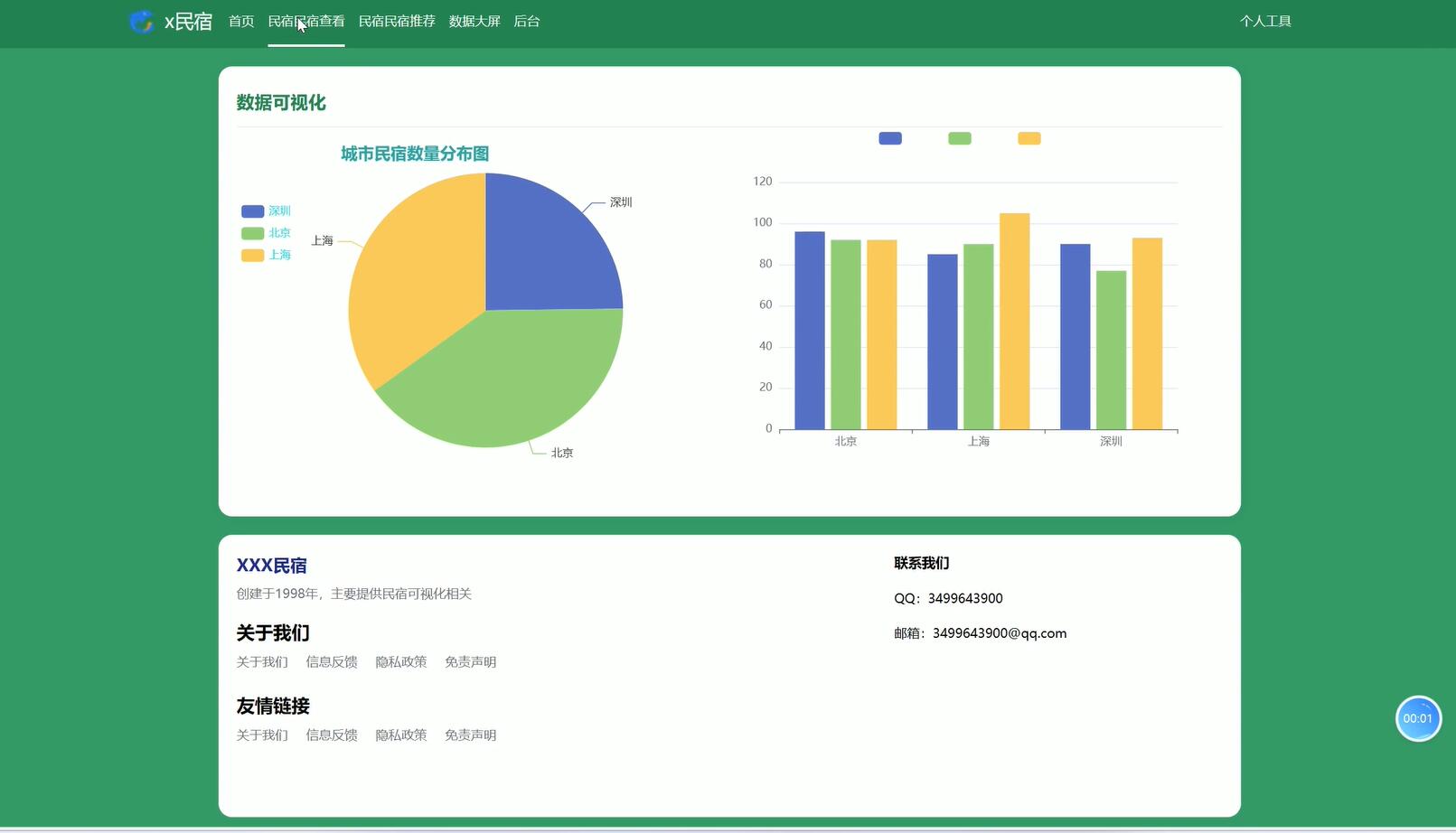This screenshot has width=1456, height=833.
Task: Open the 后台 nav link
Action: click(x=526, y=22)
